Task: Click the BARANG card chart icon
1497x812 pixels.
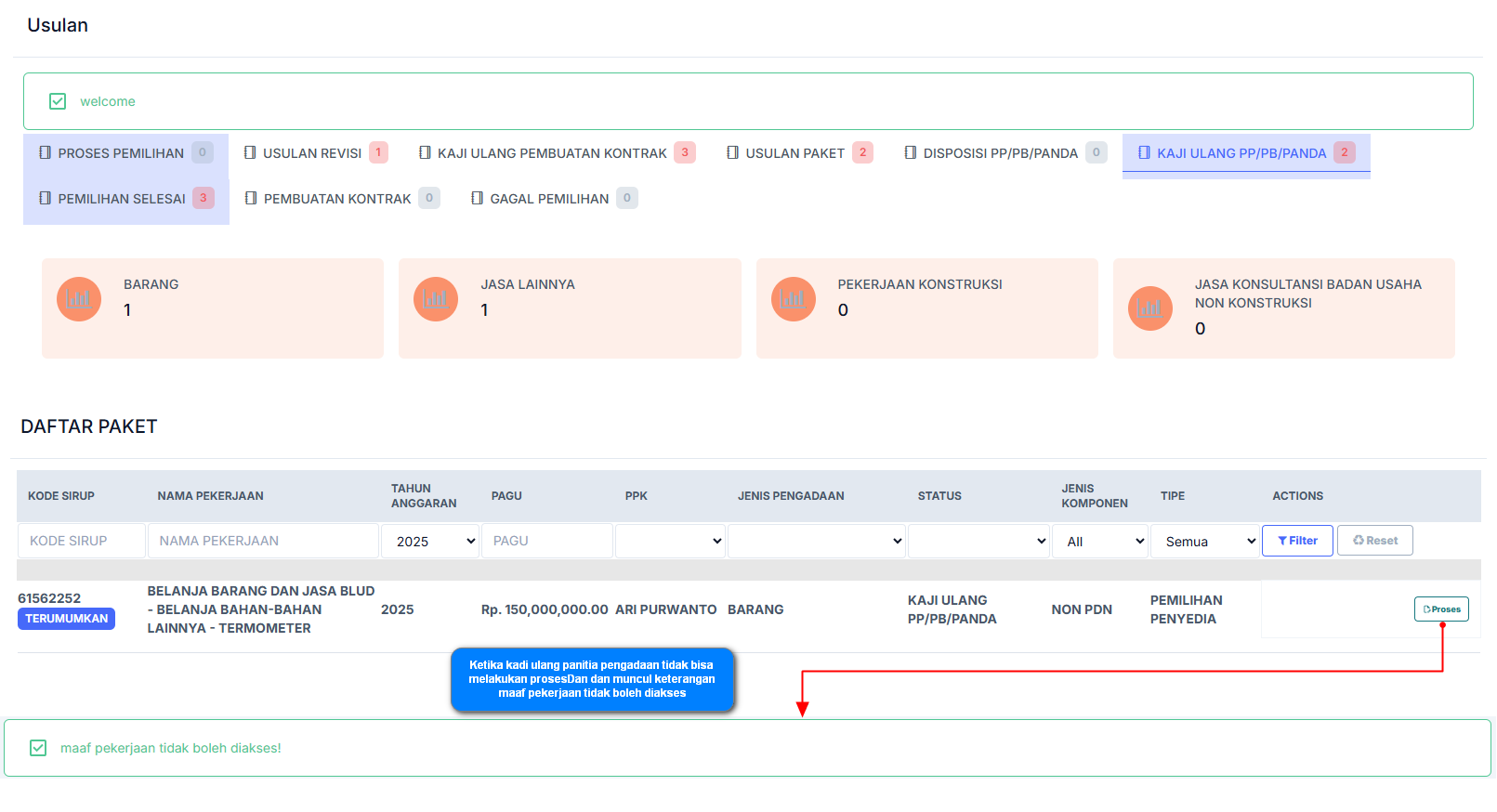Action: click(x=79, y=299)
